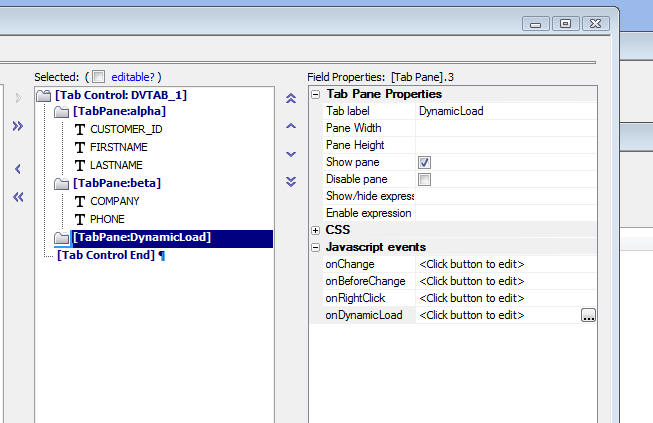653x423 pixels.
Task: Click the Pane Width value field
Action: point(506,128)
